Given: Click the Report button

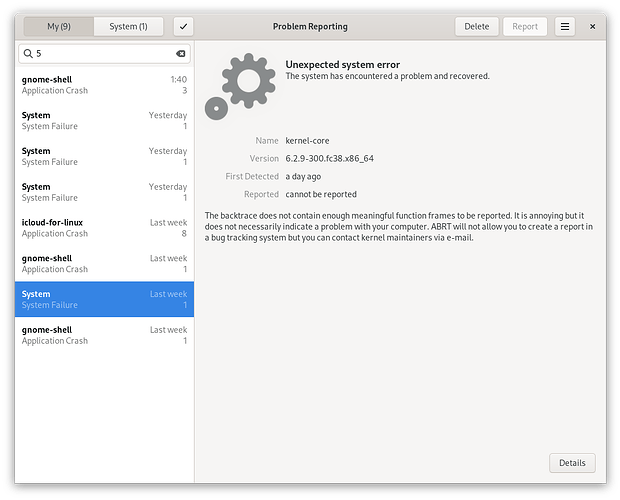Looking at the screenshot, I should pos(525,26).
